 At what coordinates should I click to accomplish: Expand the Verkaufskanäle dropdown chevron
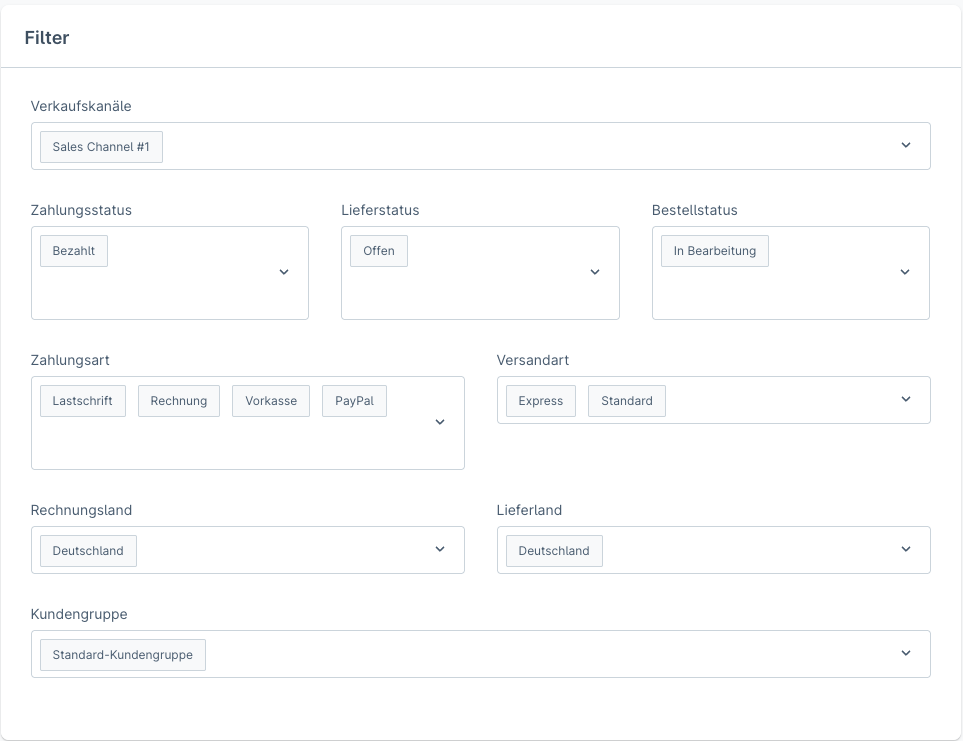905,146
